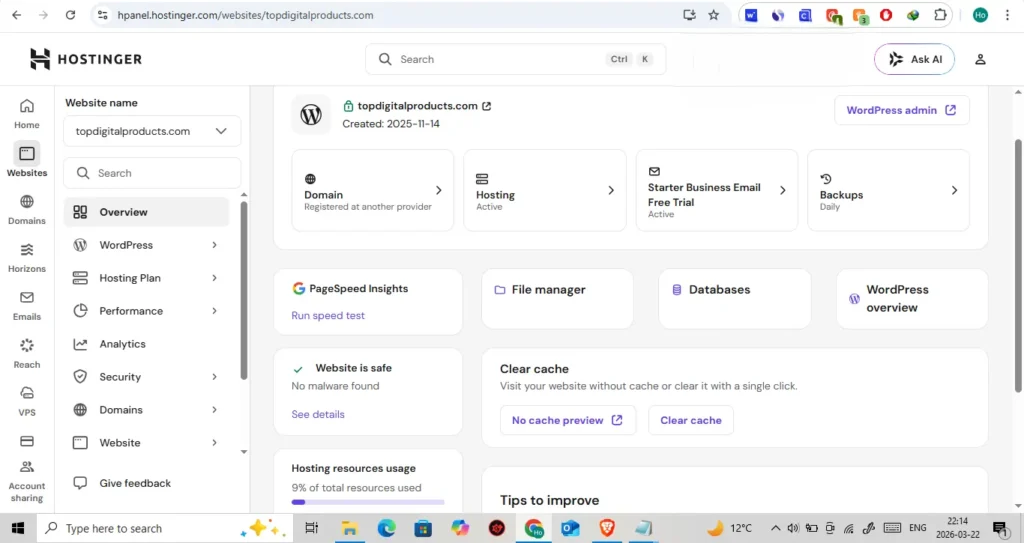The image size is (1024, 543).
Task: Click Ask AI button
Action: (914, 59)
